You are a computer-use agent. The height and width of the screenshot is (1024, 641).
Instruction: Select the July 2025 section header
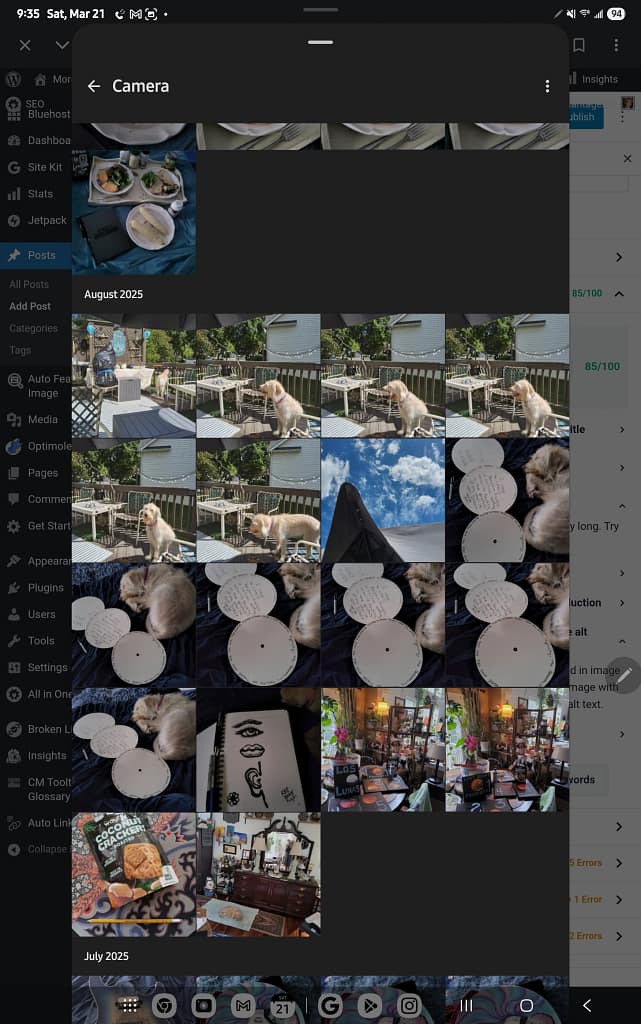point(106,956)
